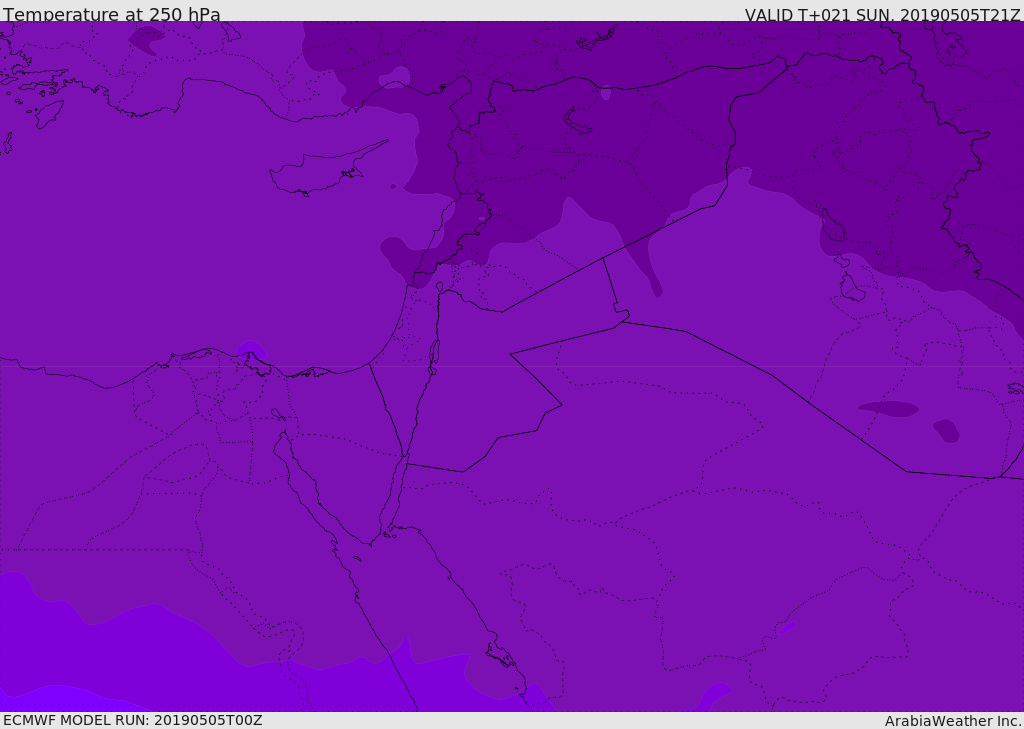Click on the Dead Sea outline

point(434,354)
